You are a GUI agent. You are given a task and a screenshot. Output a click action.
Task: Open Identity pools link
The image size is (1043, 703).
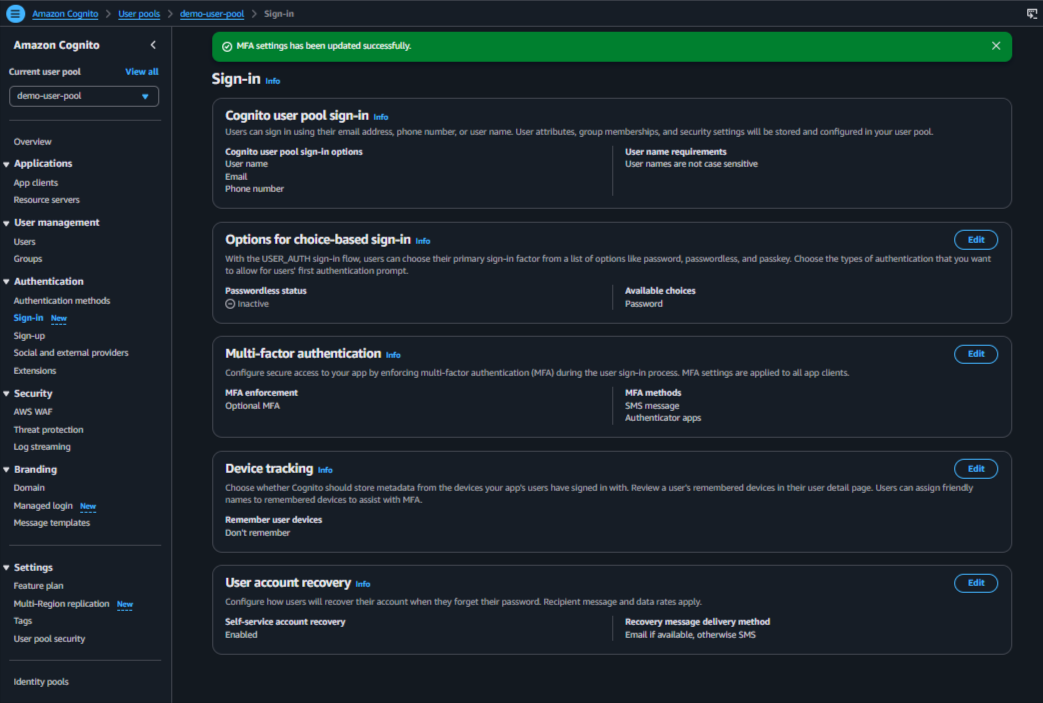(41, 682)
